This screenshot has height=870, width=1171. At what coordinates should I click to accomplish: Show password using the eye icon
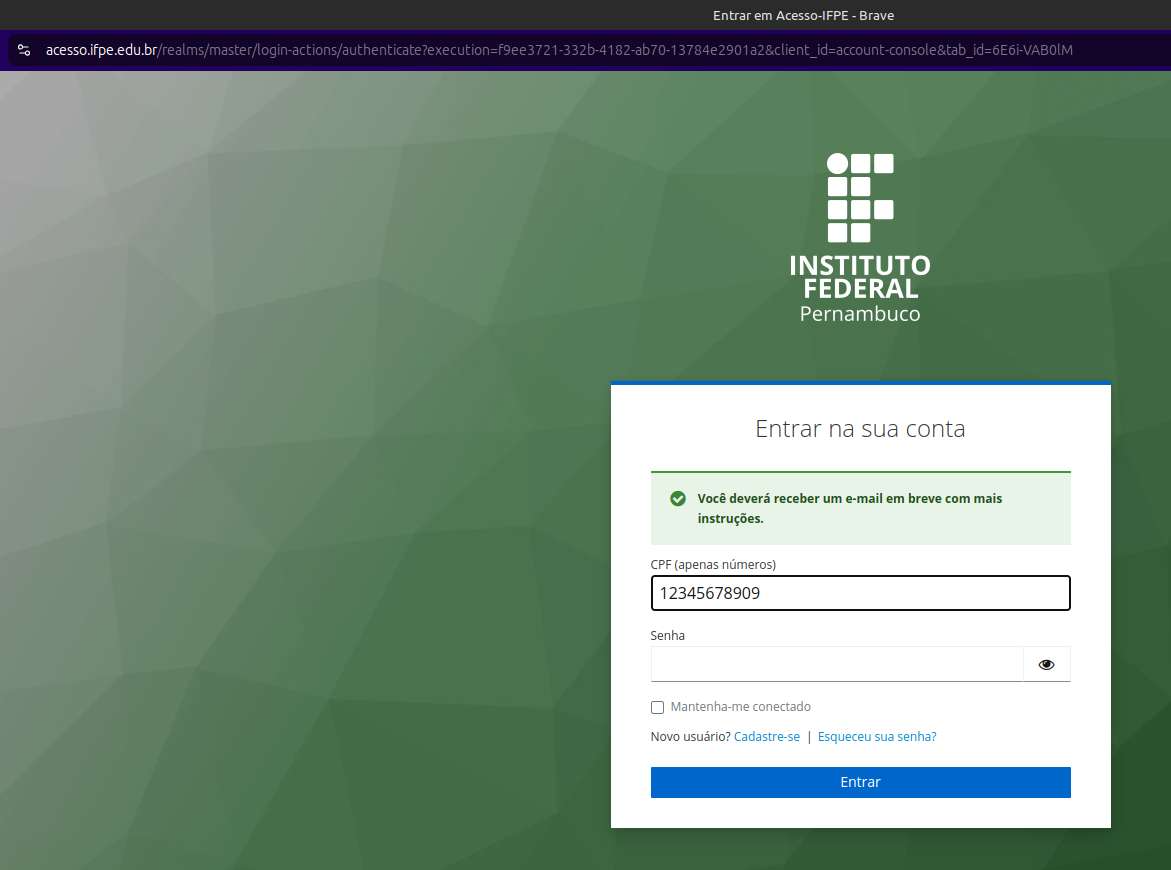pos(1046,664)
